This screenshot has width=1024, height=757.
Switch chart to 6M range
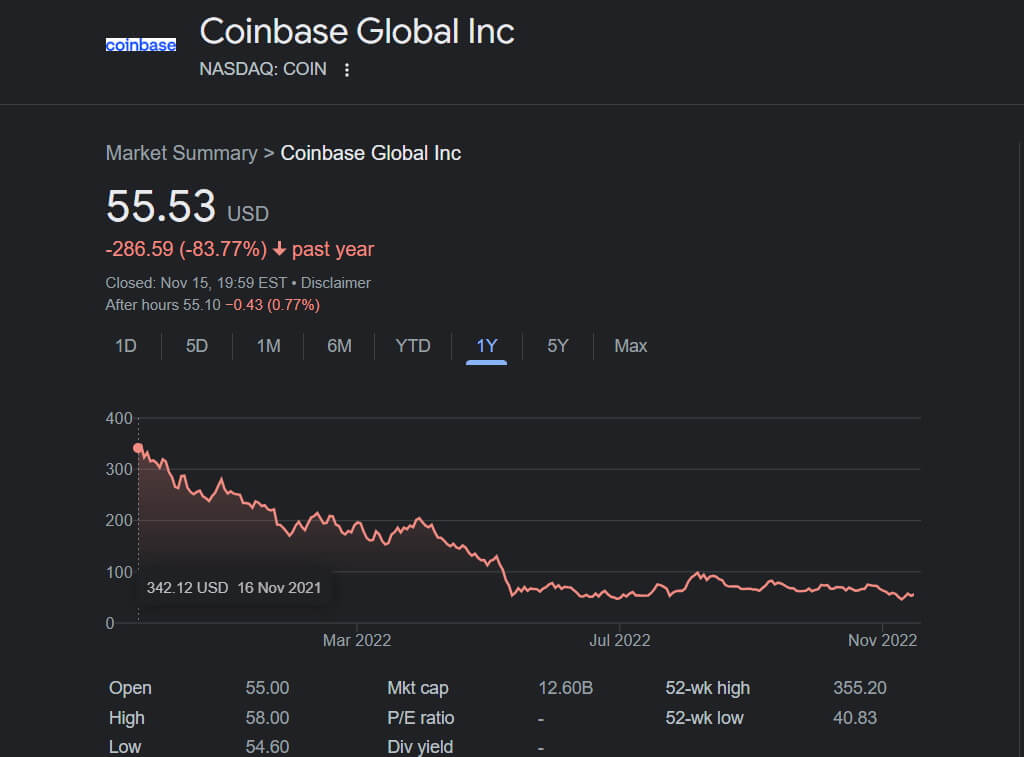[x=339, y=346]
